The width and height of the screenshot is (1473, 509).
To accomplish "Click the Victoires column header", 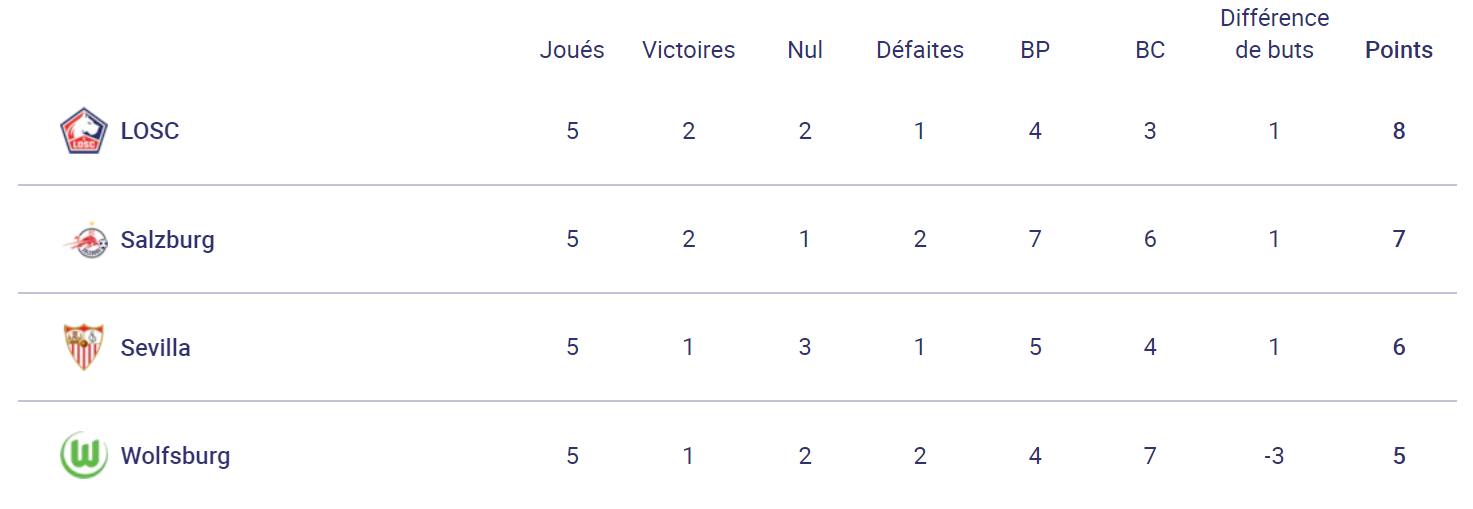I will (689, 50).
